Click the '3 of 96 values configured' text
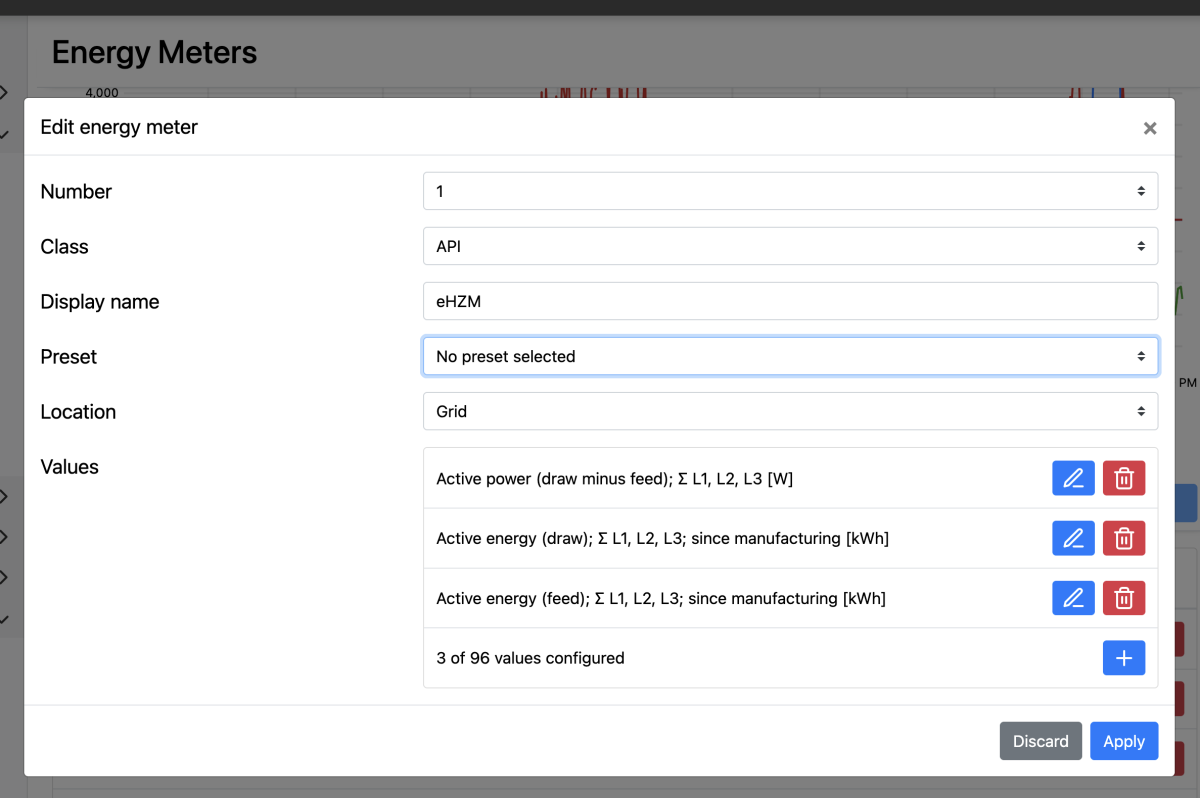Viewport: 1200px width, 798px height. click(x=530, y=658)
